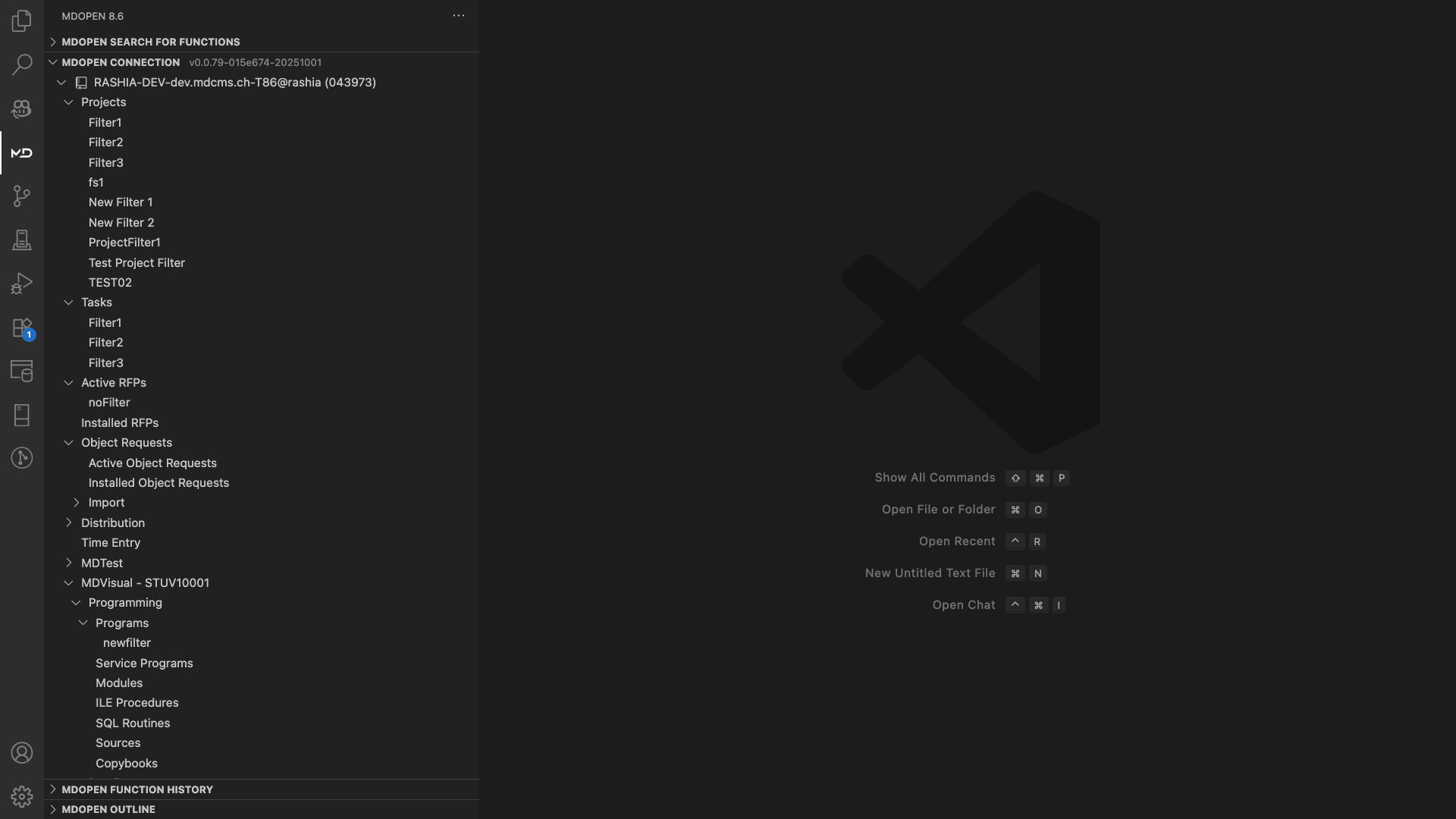Expand the Distribution tree node
The width and height of the screenshot is (1456, 819).
(69, 522)
